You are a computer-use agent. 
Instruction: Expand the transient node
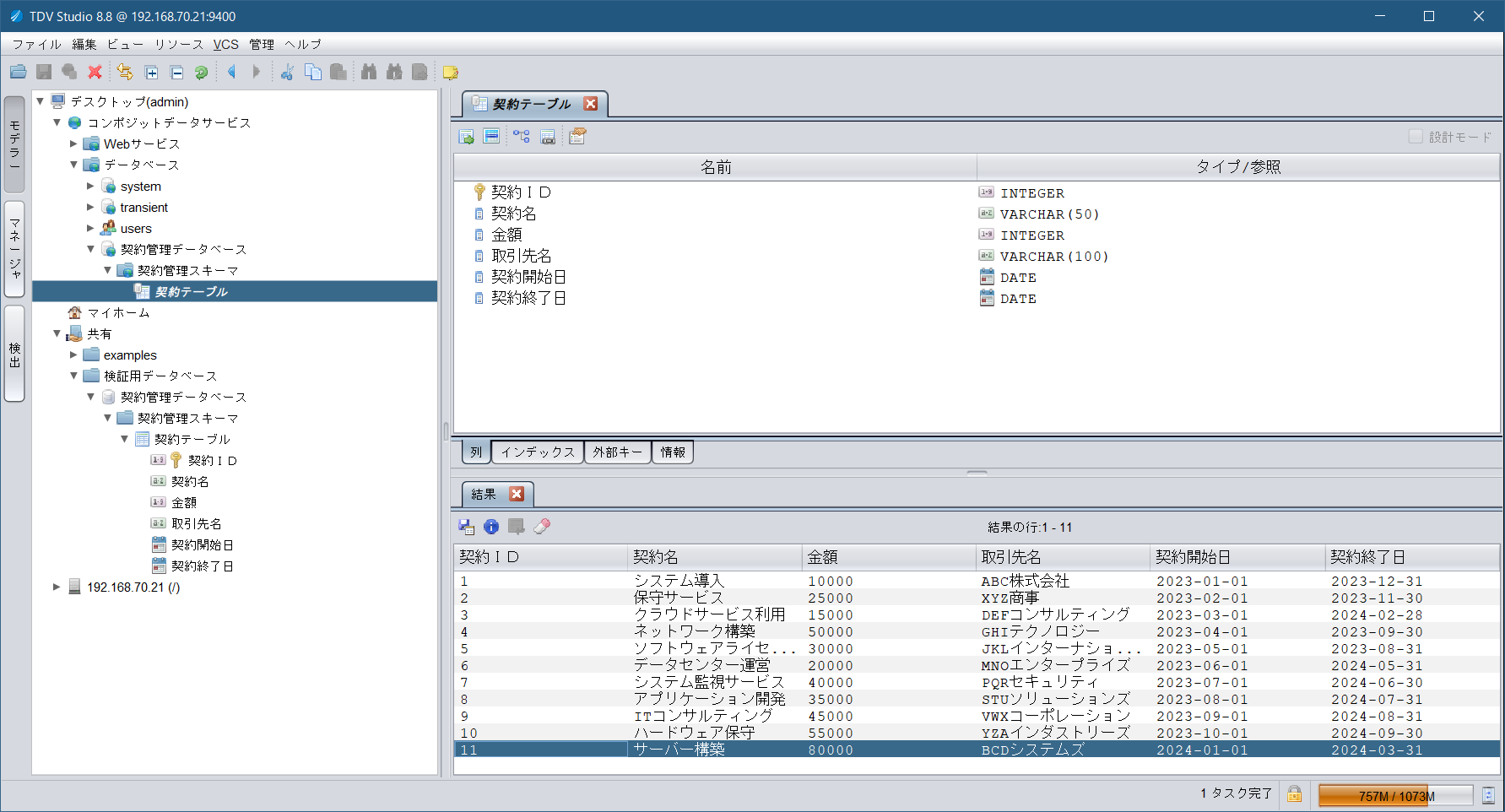tap(90, 207)
